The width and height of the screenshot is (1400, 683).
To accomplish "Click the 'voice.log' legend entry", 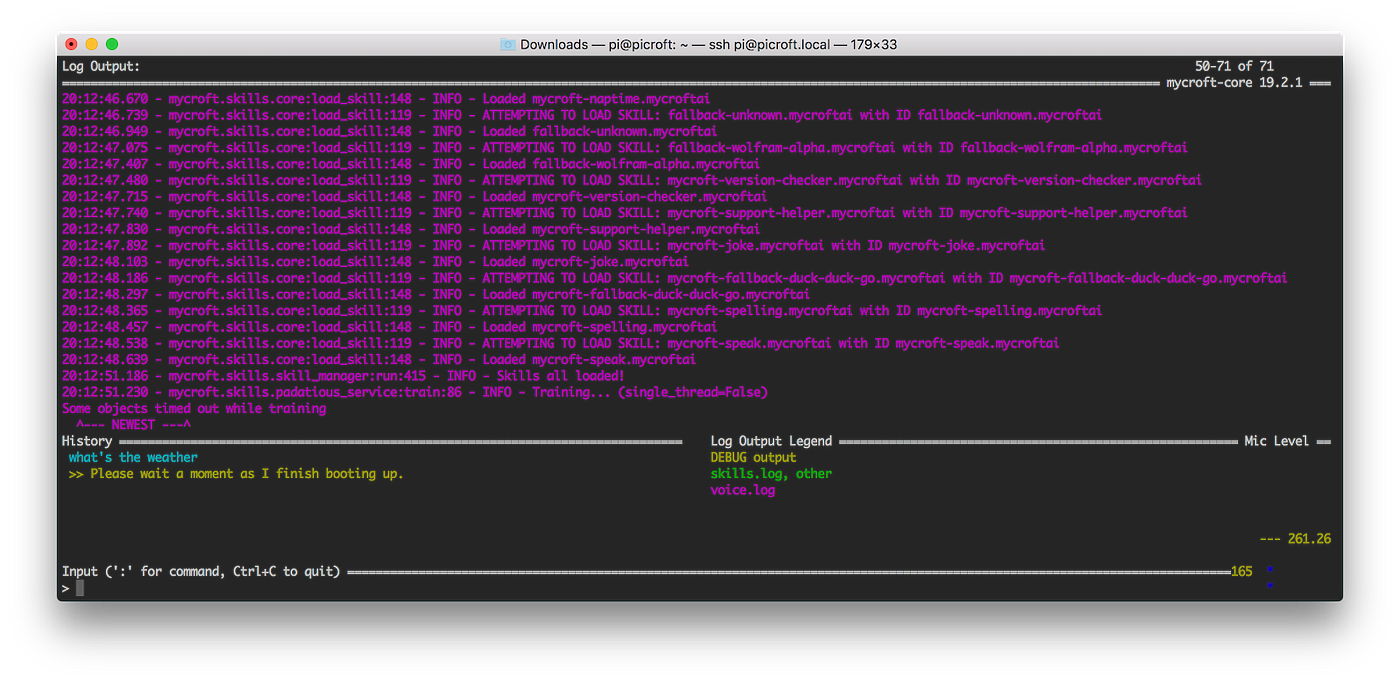I will [743, 490].
